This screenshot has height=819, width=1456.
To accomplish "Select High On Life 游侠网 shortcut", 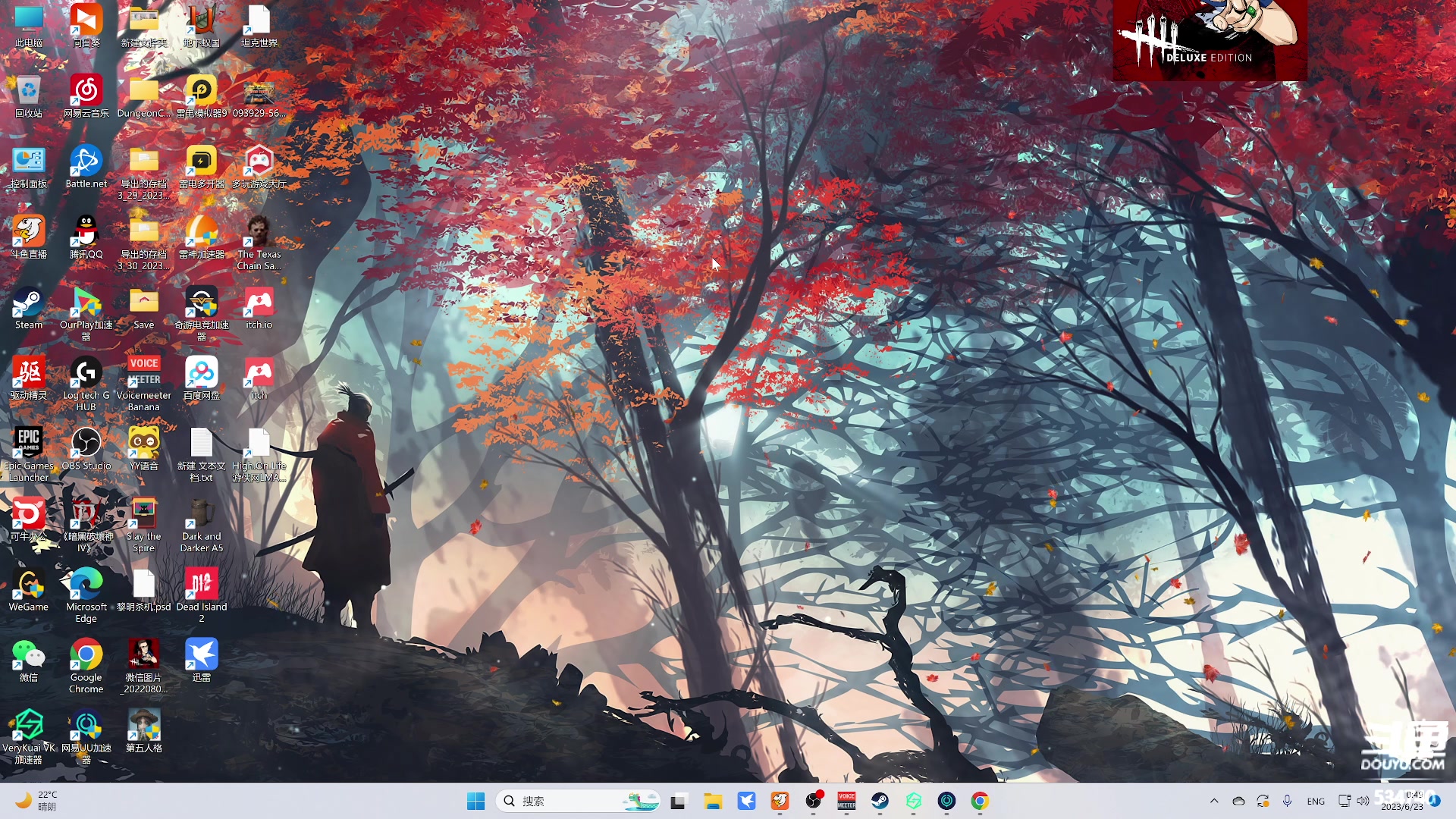I will pos(259,455).
